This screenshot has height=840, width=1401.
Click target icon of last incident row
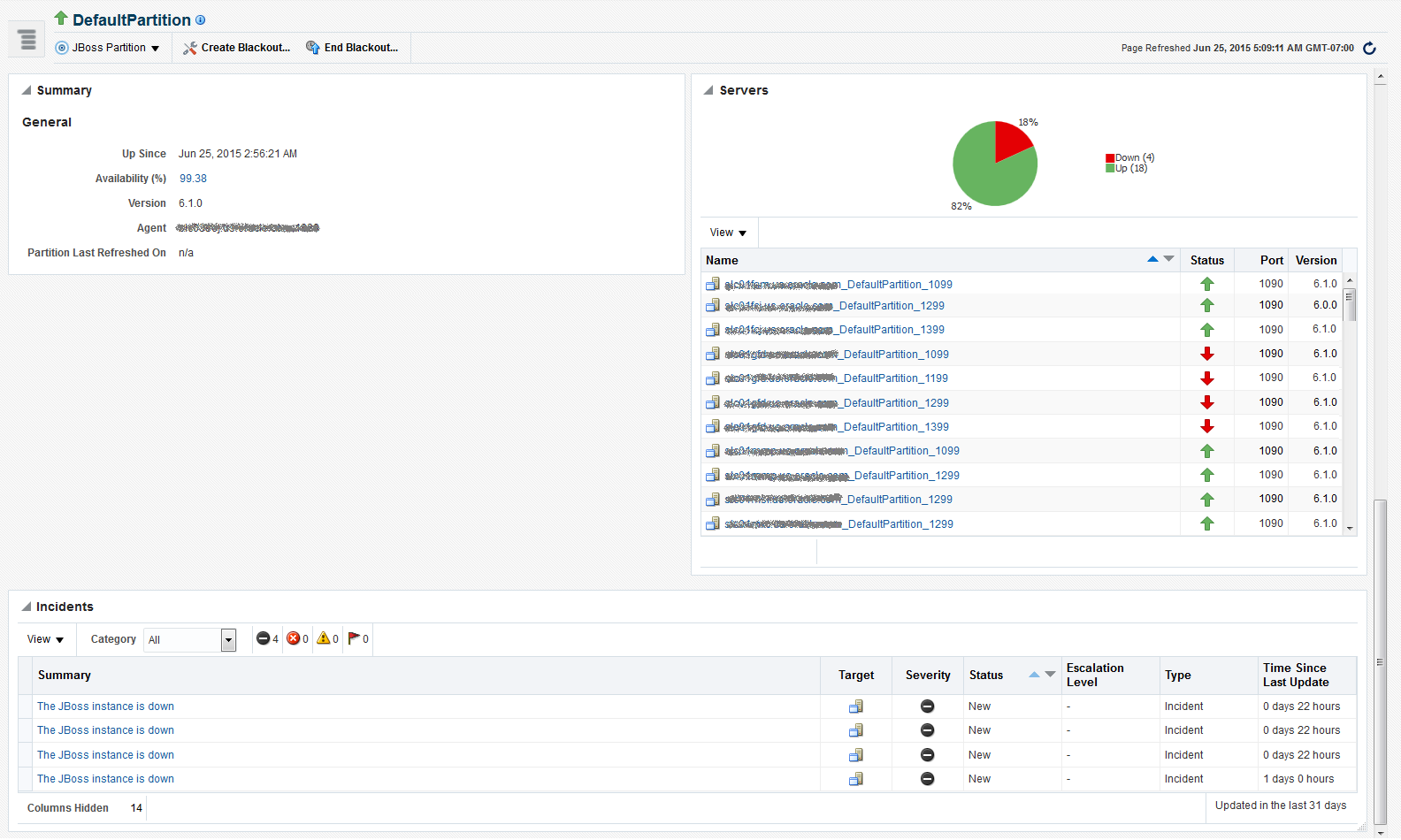tap(855, 779)
